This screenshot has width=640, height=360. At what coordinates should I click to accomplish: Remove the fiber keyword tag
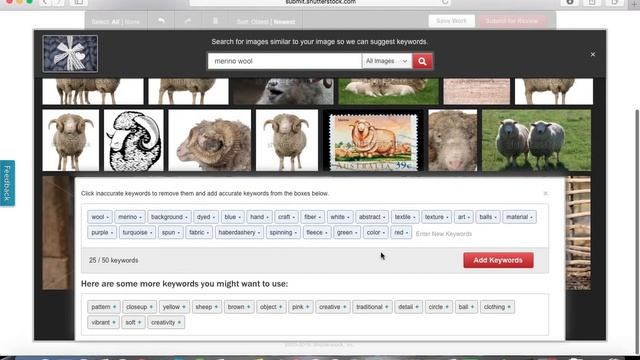coord(313,217)
